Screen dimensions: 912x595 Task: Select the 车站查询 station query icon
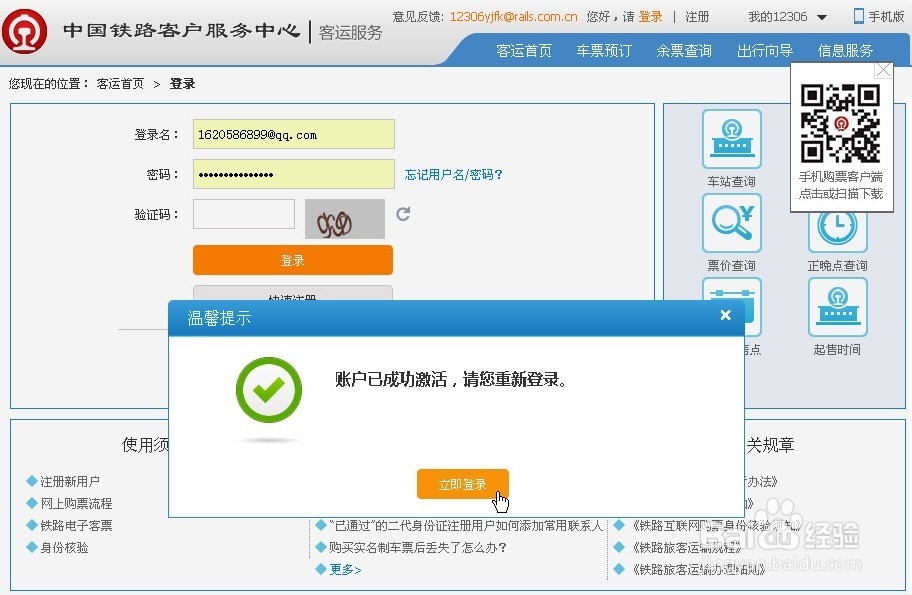[x=731, y=140]
